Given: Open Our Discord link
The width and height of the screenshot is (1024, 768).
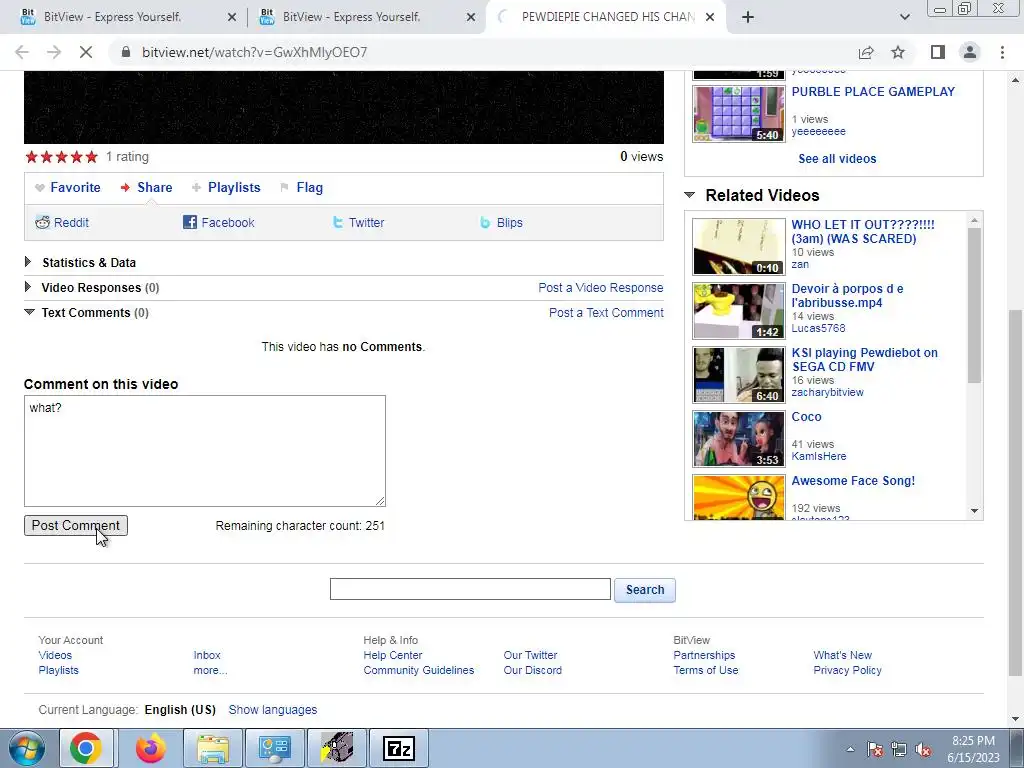Looking at the screenshot, I should (532, 670).
